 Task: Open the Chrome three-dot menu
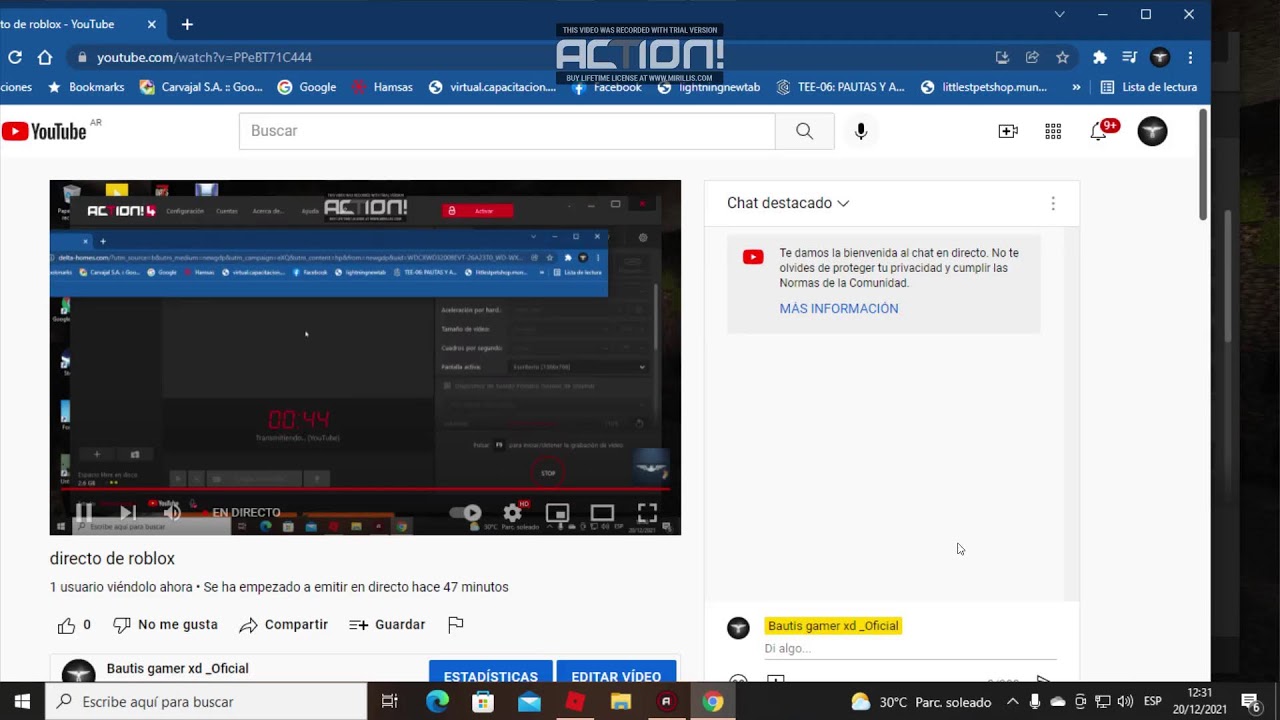coord(1190,57)
